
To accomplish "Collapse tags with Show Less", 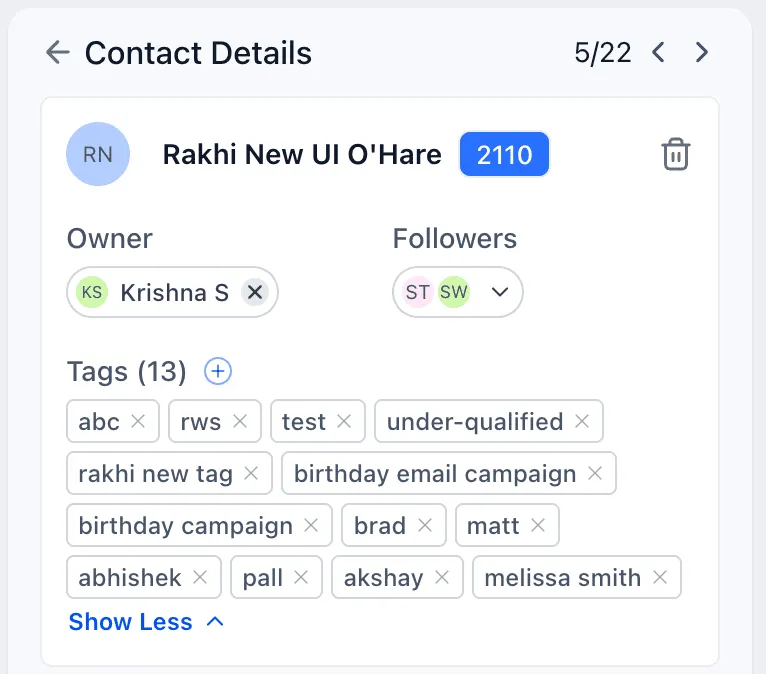I will pyautogui.click(x=146, y=622).
